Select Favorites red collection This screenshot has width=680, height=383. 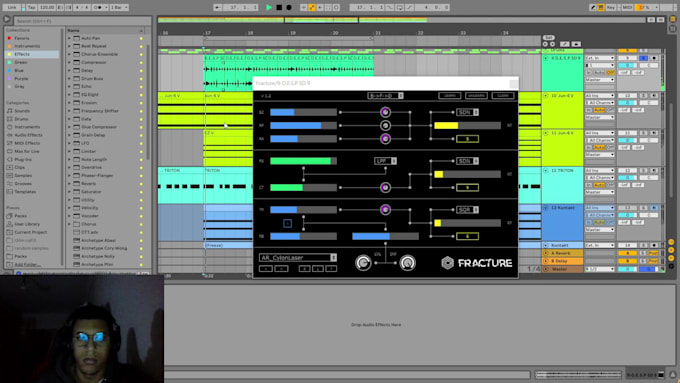click(x=22, y=38)
